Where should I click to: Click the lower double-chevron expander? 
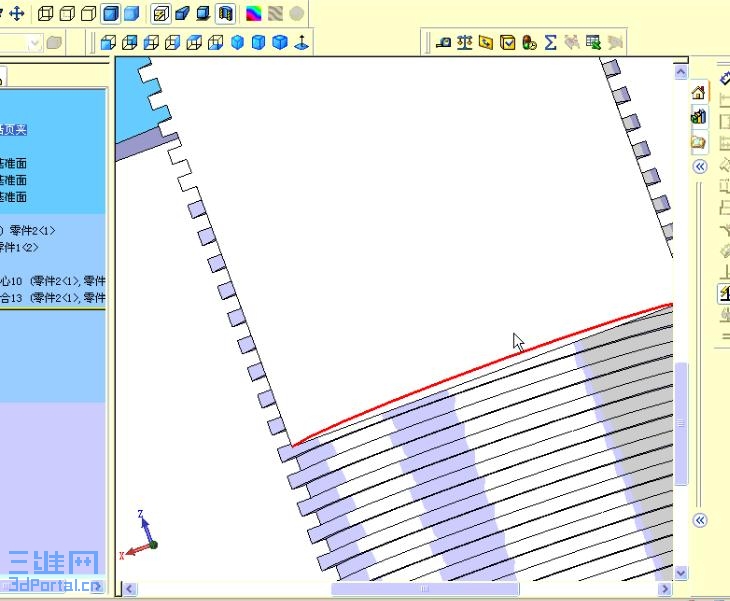(700, 520)
